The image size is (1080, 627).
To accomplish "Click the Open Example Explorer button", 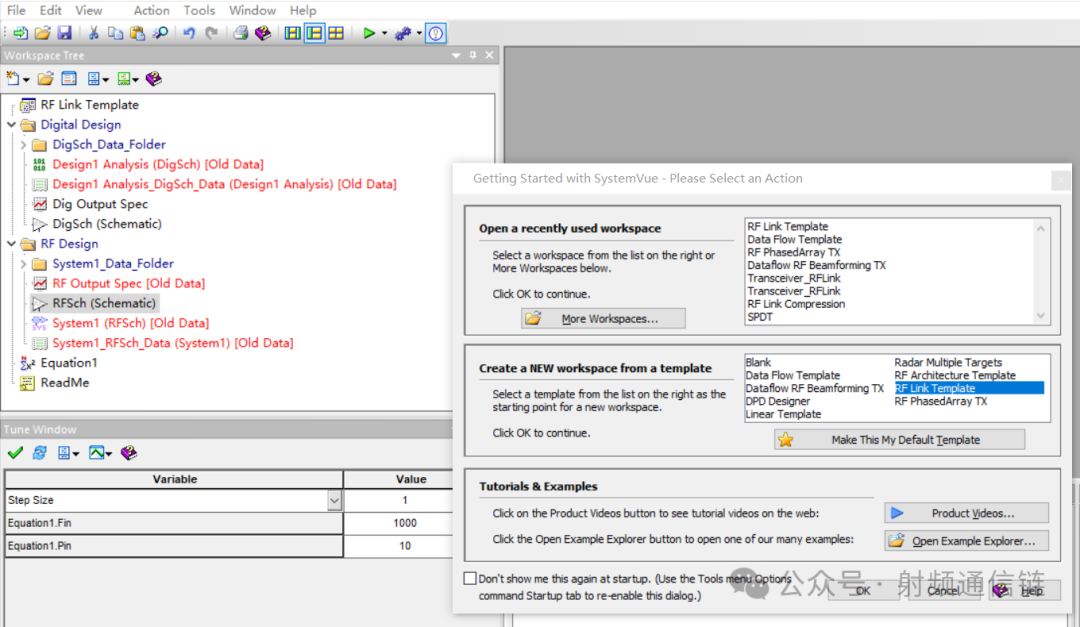I will coord(966,541).
